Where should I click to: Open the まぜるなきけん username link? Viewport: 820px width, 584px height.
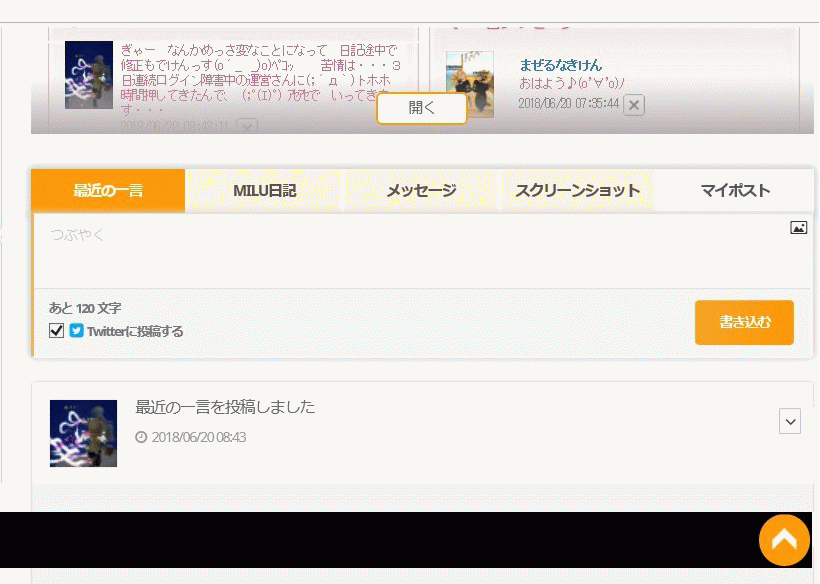click(560, 65)
